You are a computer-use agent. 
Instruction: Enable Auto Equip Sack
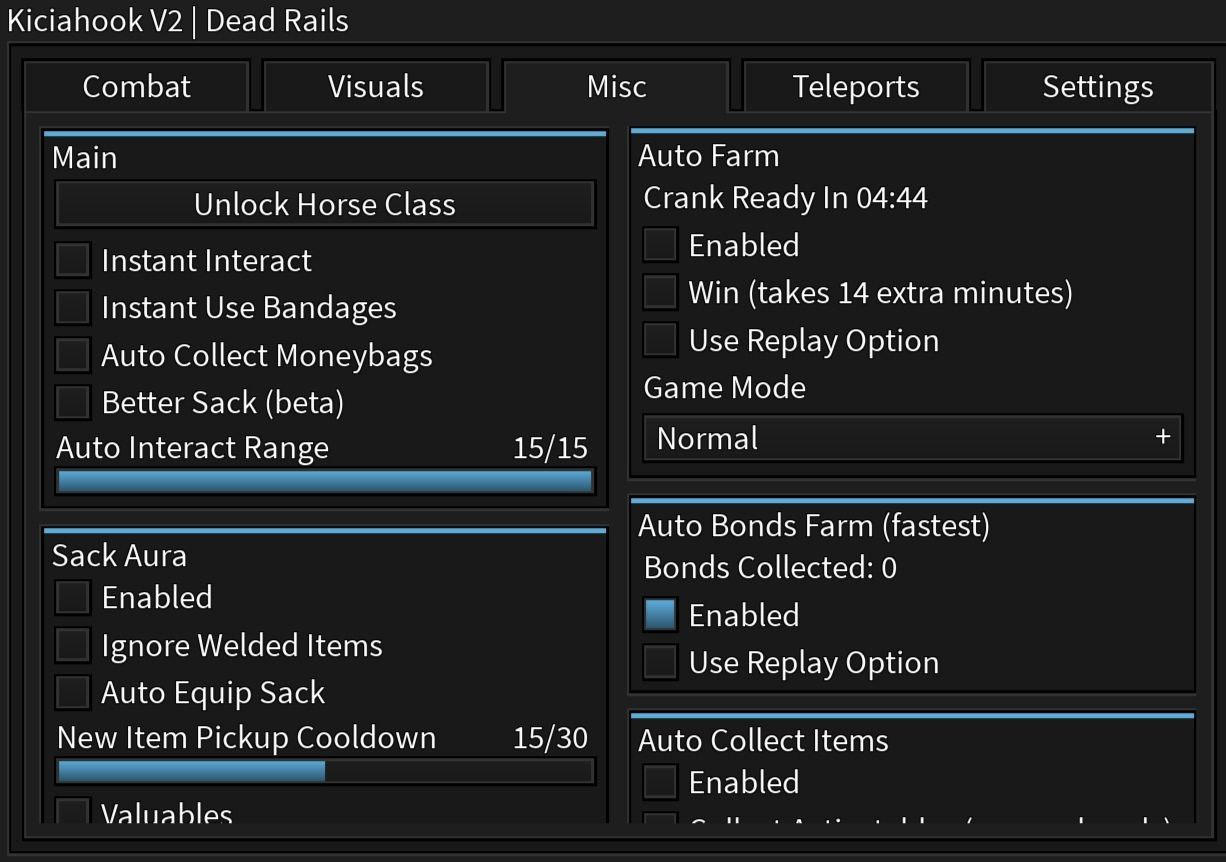(x=73, y=692)
